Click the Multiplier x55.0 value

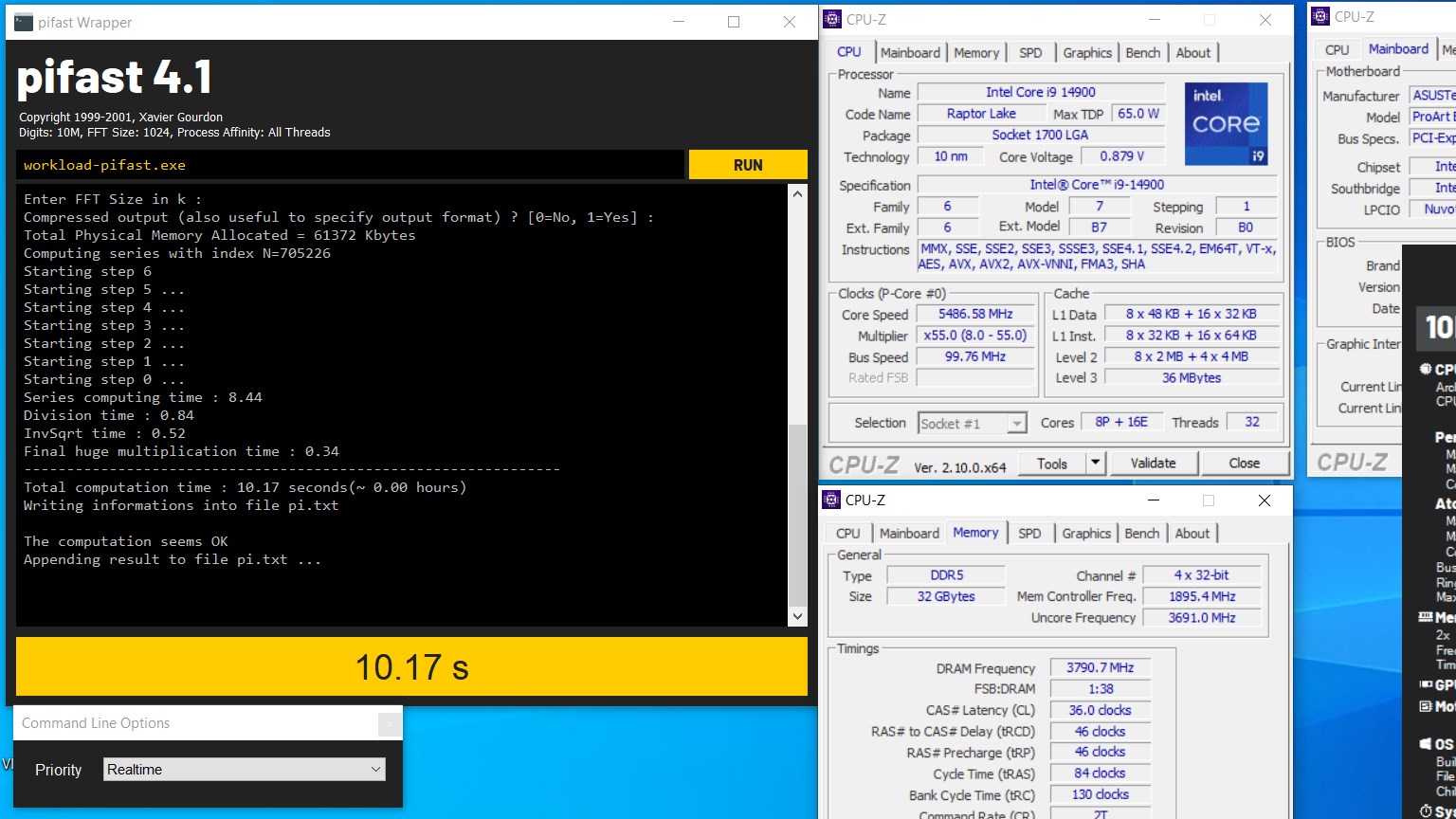(x=975, y=336)
